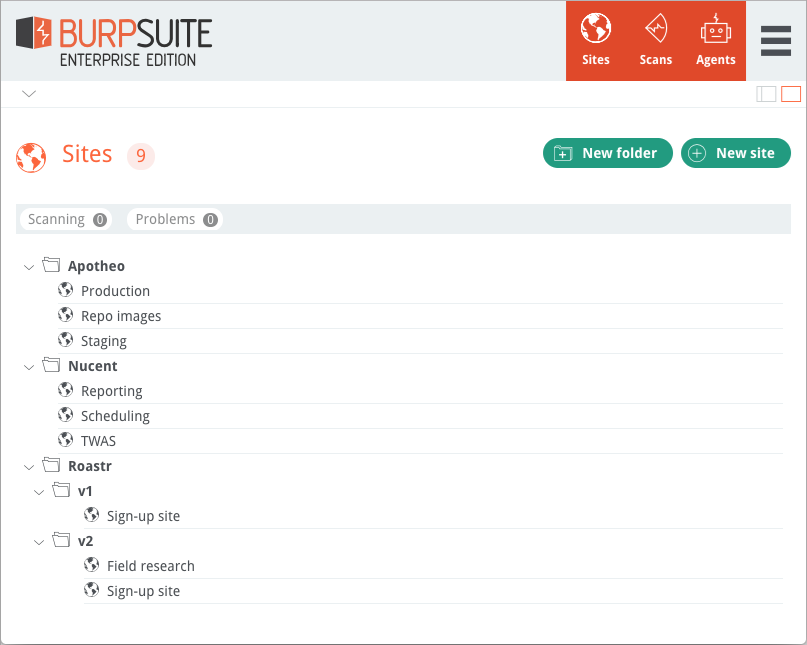Click the Sites page heading

click(x=87, y=154)
